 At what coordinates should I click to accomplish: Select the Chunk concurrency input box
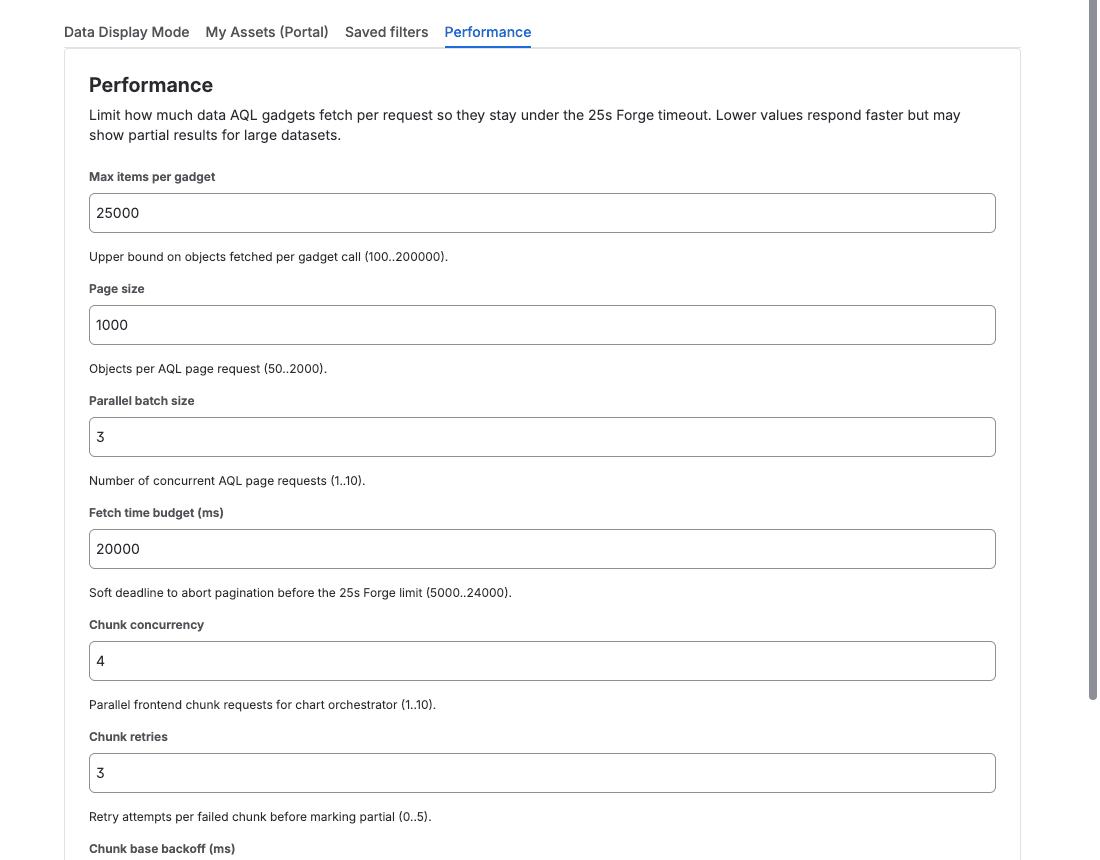[x=542, y=661]
